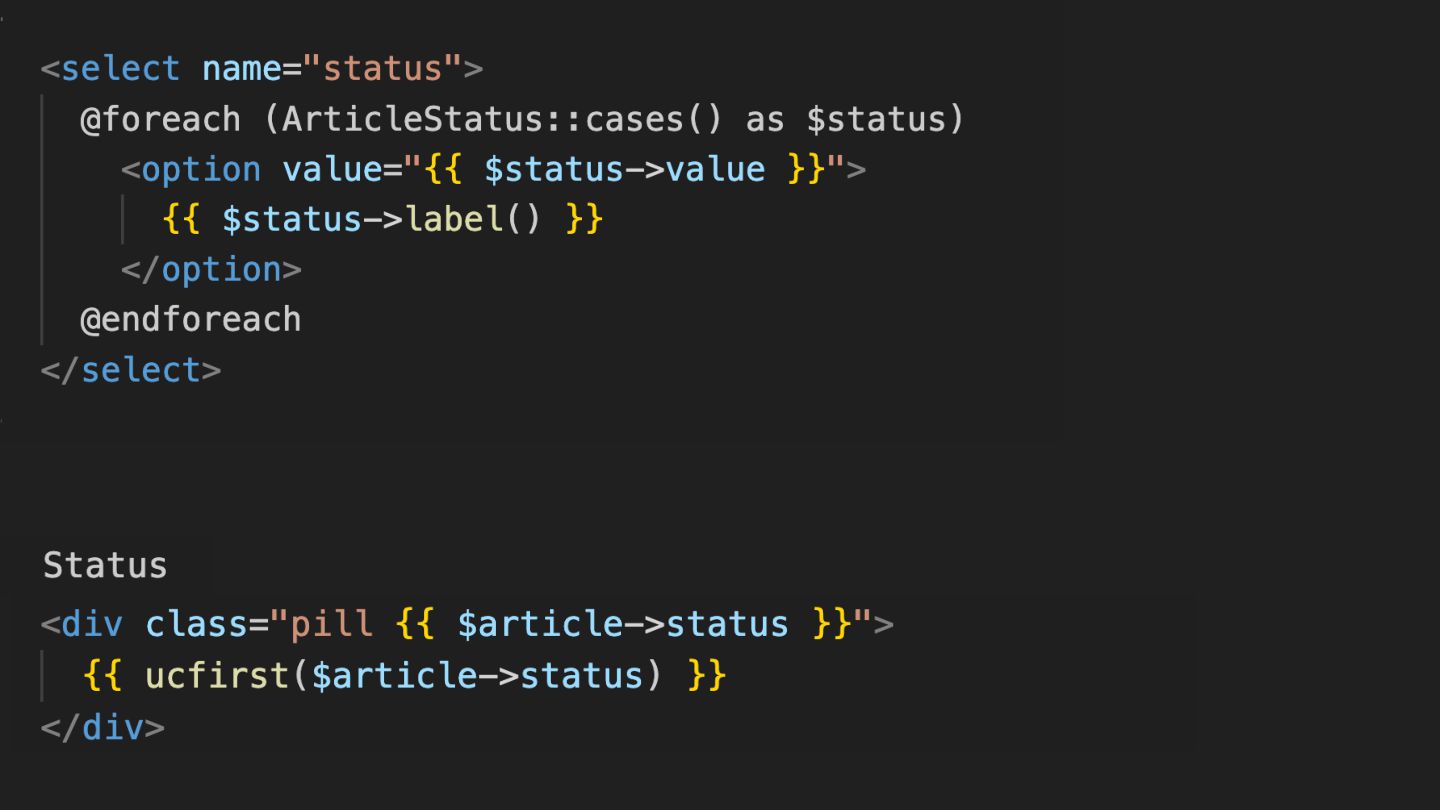Click the opening option tag name

coord(200,169)
